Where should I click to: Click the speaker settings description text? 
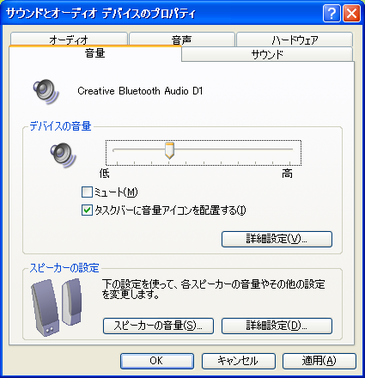click(x=213, y=289)
